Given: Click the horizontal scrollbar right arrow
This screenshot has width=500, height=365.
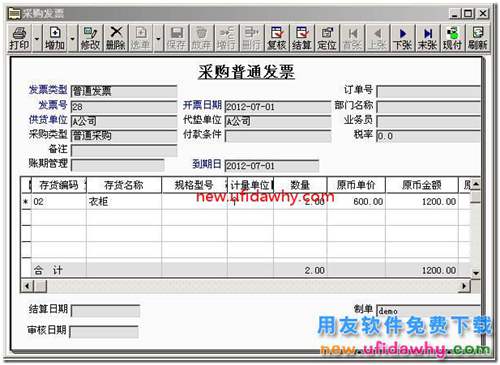Looking at the screenshot, I should pyautogui.click(x=464, y=286).
